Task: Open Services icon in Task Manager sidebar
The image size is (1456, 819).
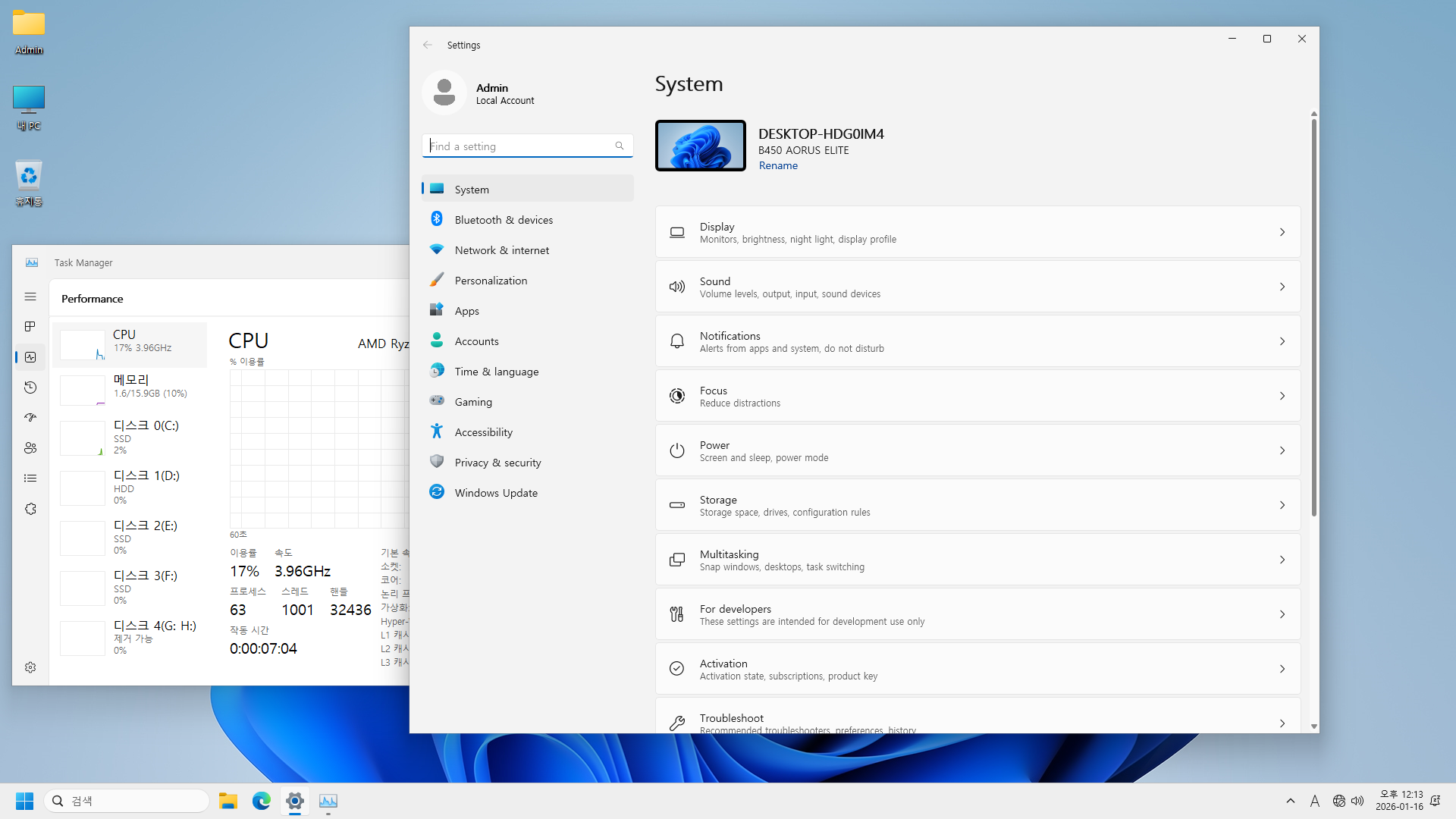Action: coord(30,509)
